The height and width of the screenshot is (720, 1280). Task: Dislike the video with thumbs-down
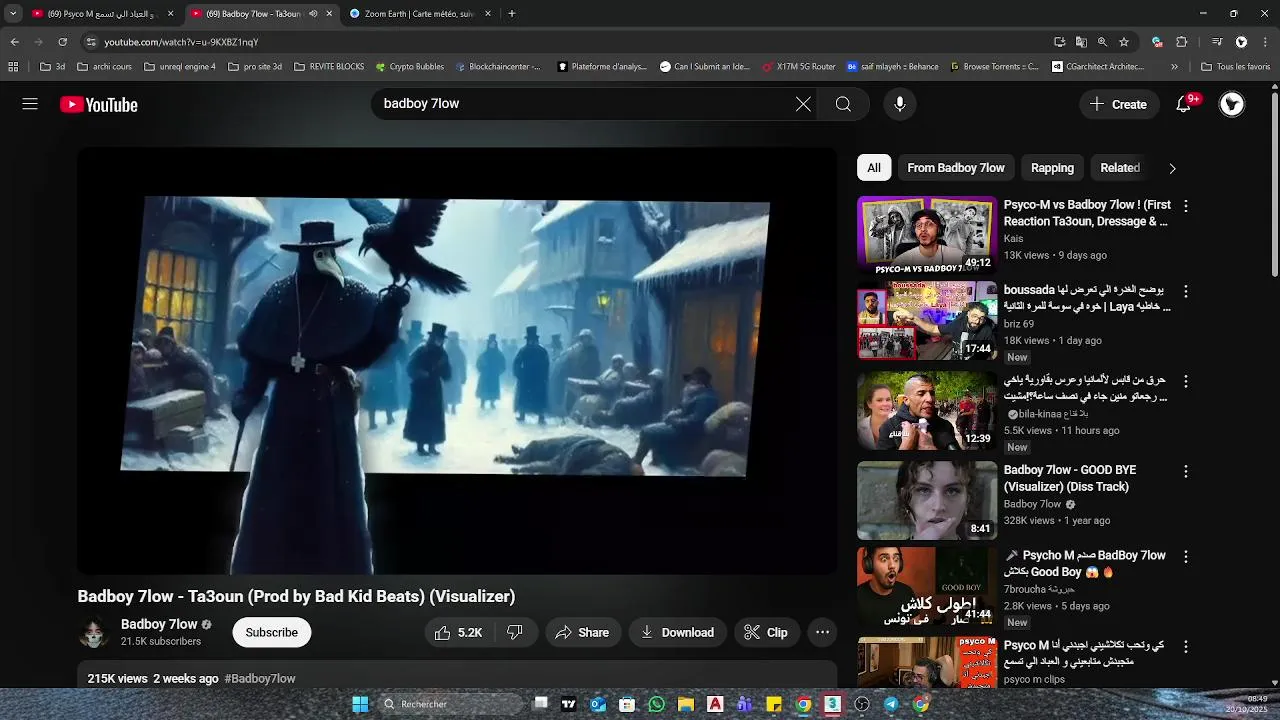(515, 632)
